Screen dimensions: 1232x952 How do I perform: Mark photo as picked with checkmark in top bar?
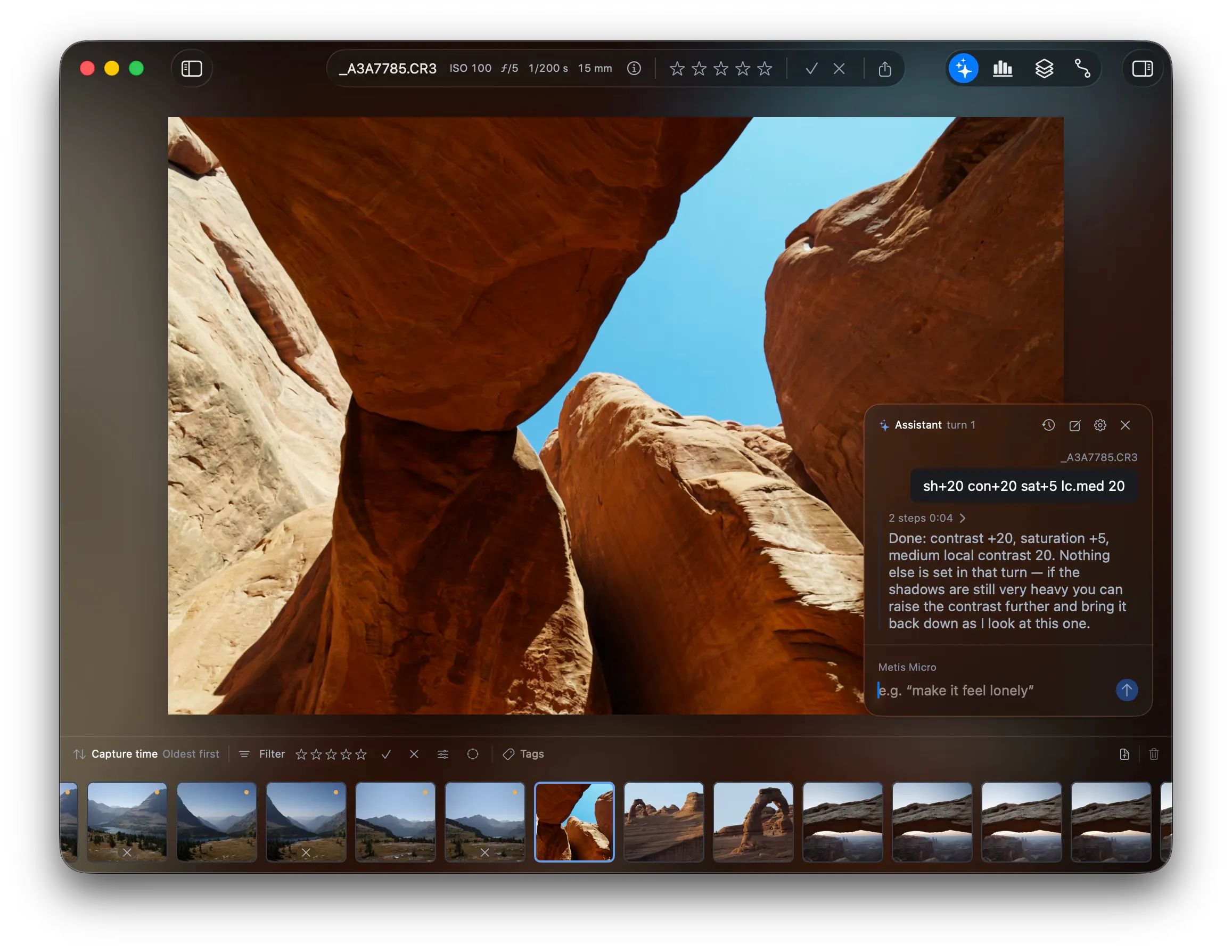[x=811, y=69]
